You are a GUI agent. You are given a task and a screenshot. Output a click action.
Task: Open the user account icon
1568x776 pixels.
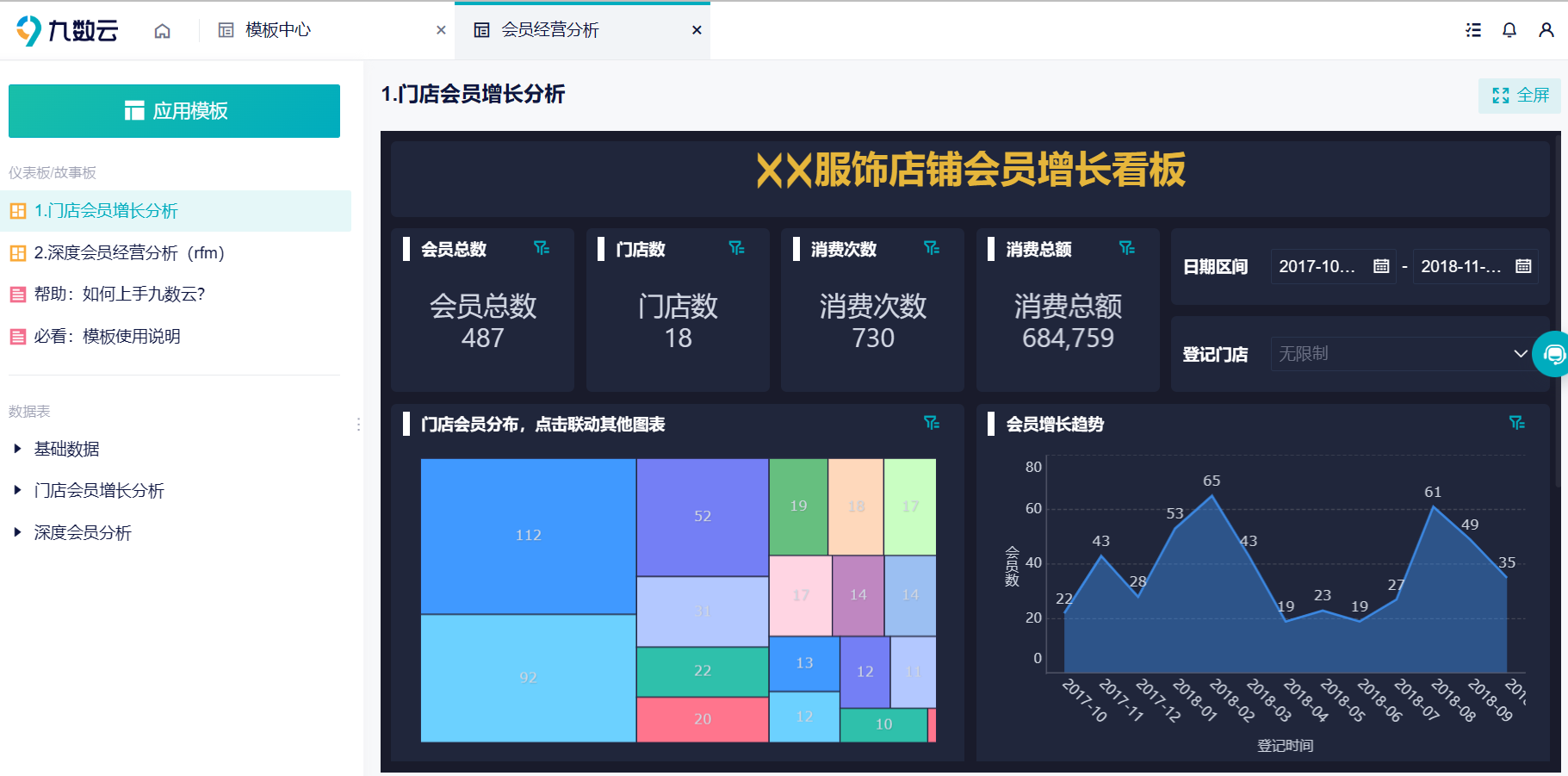[1546, 30]
